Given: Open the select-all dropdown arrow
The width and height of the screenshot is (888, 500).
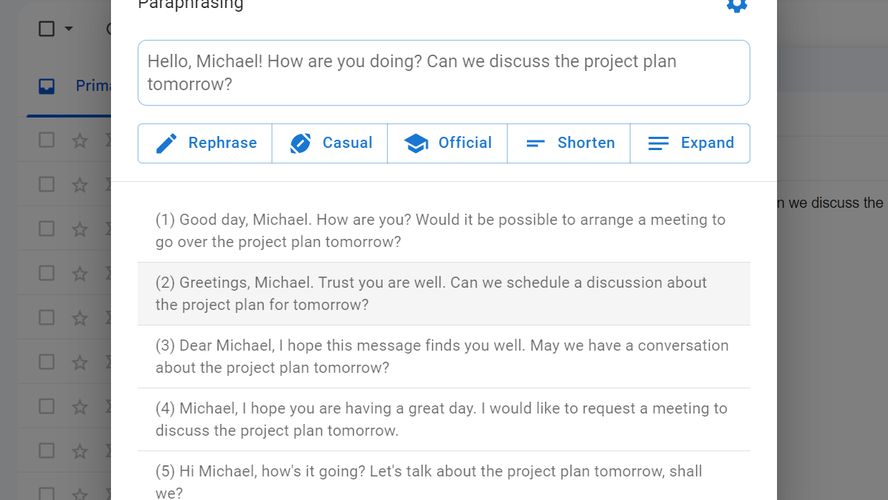Looking at the screenshot, I should [x=69, y=28].
